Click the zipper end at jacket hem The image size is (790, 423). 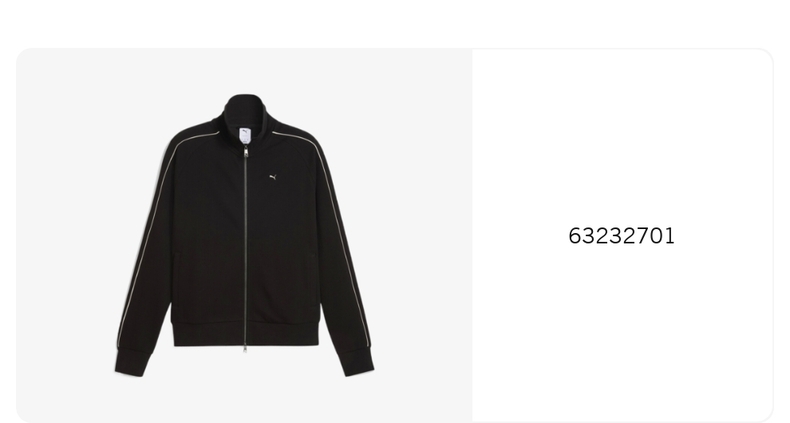click(x=245, y=347)
